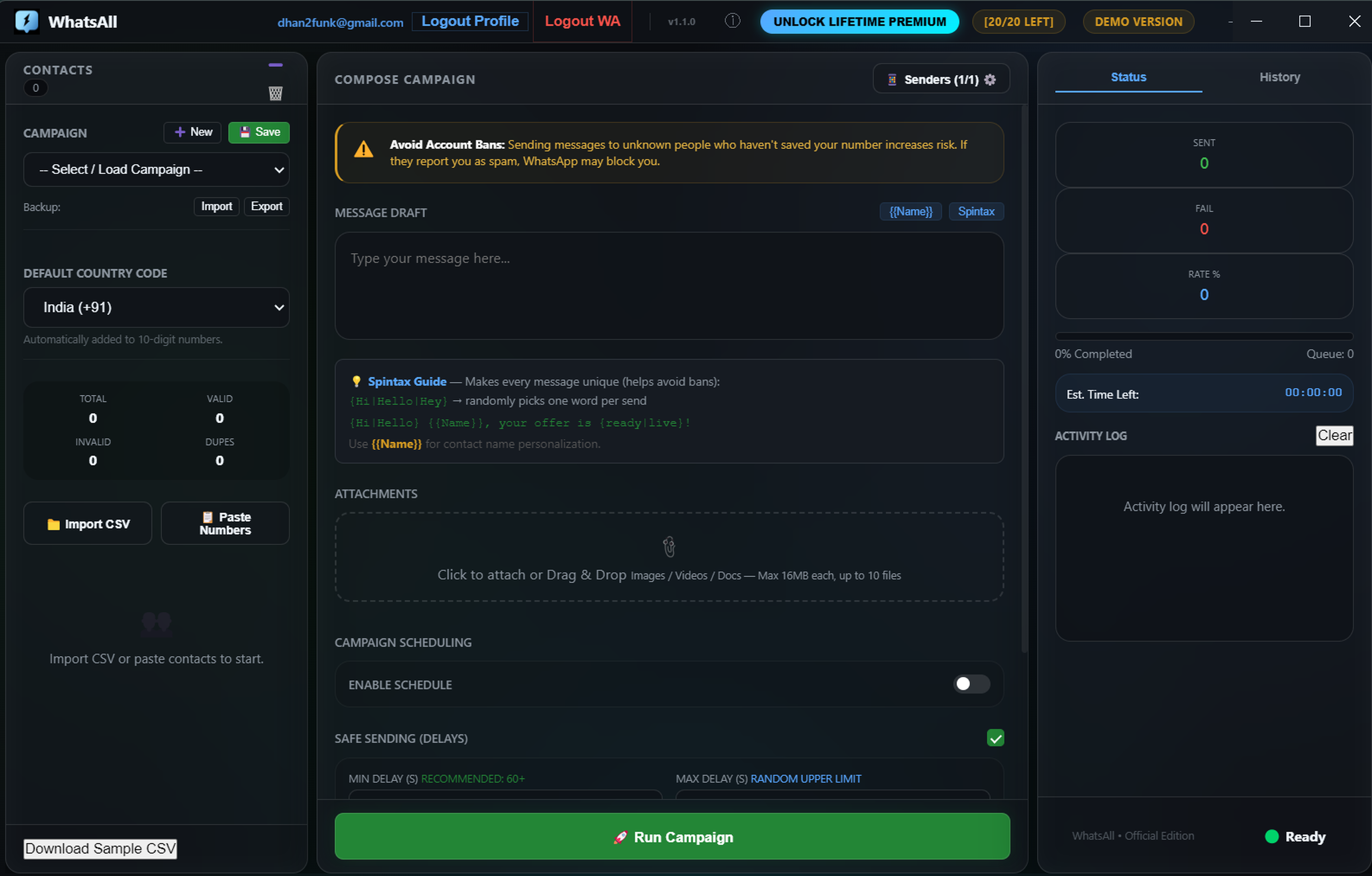Viewport: 1372px width, 876px height.
Task: Clear the activity log
Action: click(1334, 435)
